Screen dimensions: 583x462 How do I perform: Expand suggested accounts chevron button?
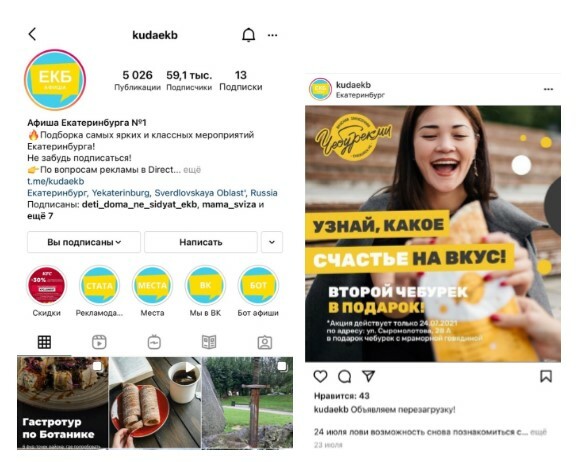click(272, 242)
